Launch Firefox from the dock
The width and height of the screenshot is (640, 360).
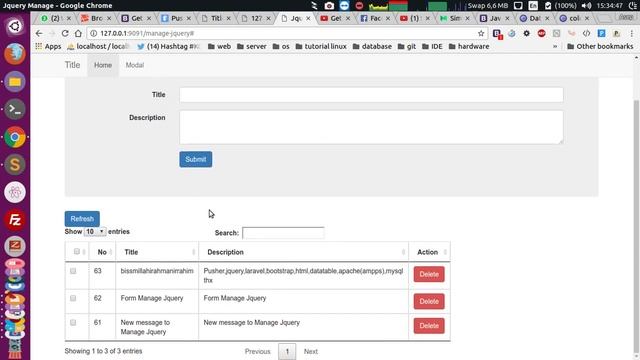[15, 53]
